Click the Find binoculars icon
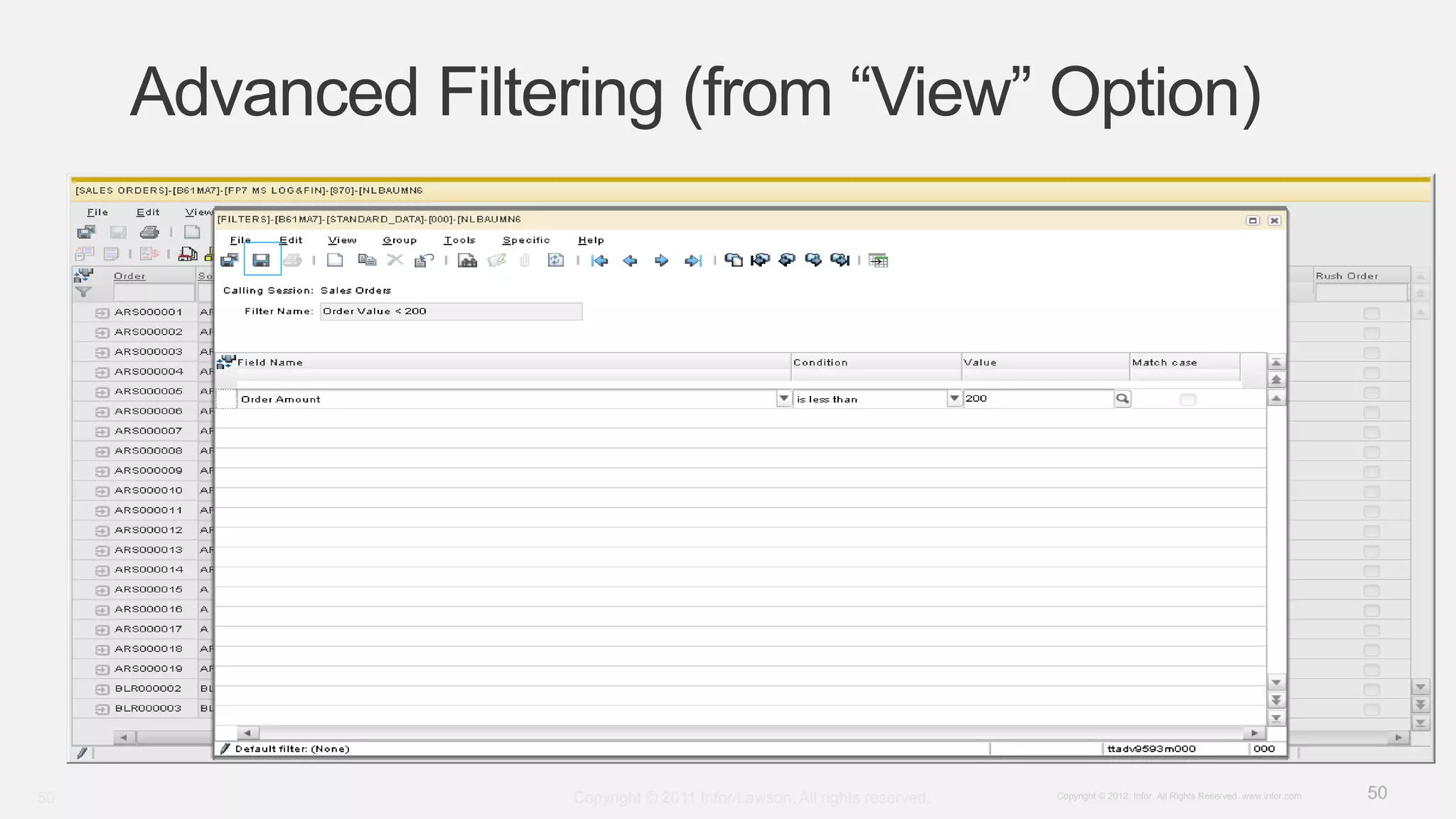 [467, 261]
